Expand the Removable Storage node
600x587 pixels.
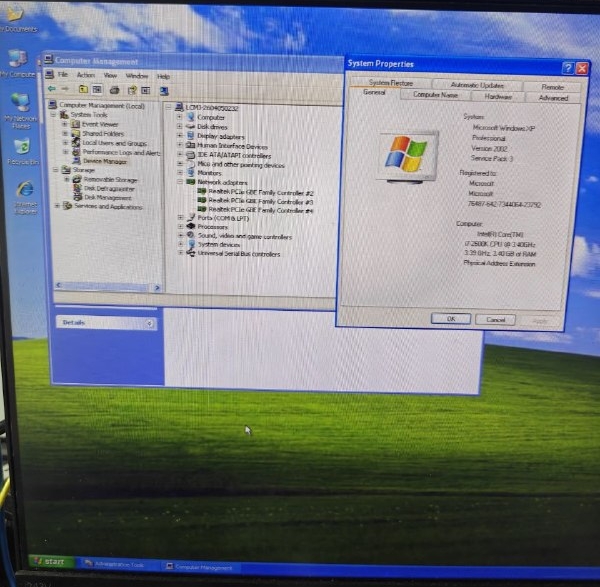click(x=67, y=179)
